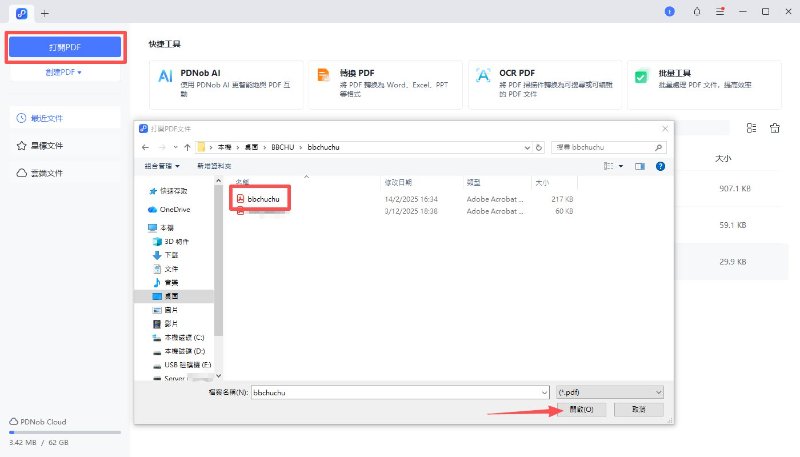This screenshot has width=800, height=457.
Task: Open cloud files in sidebar
Action: pos(65,173)
